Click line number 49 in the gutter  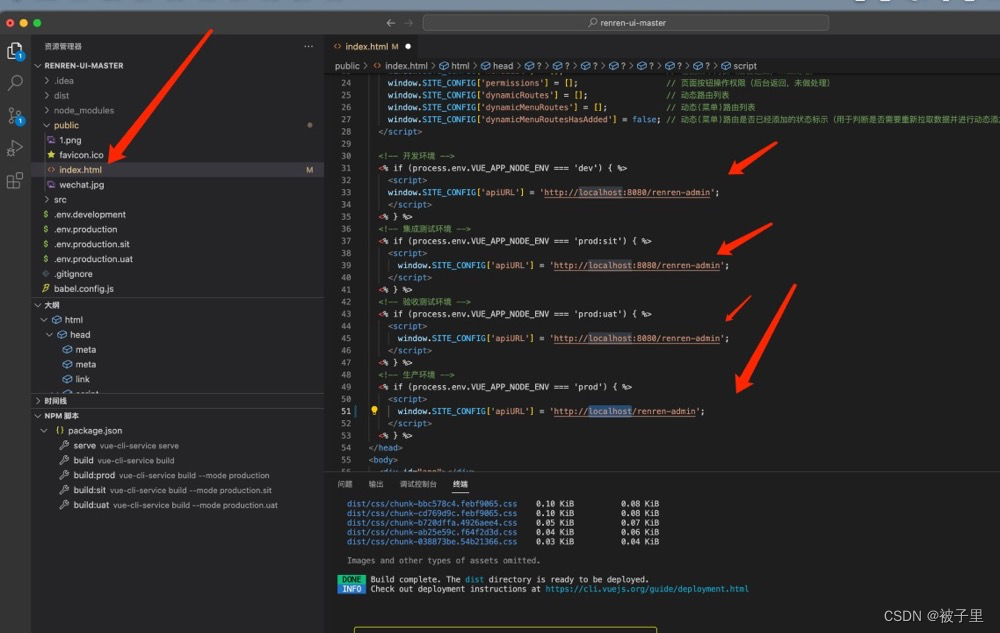pos(346,387)
